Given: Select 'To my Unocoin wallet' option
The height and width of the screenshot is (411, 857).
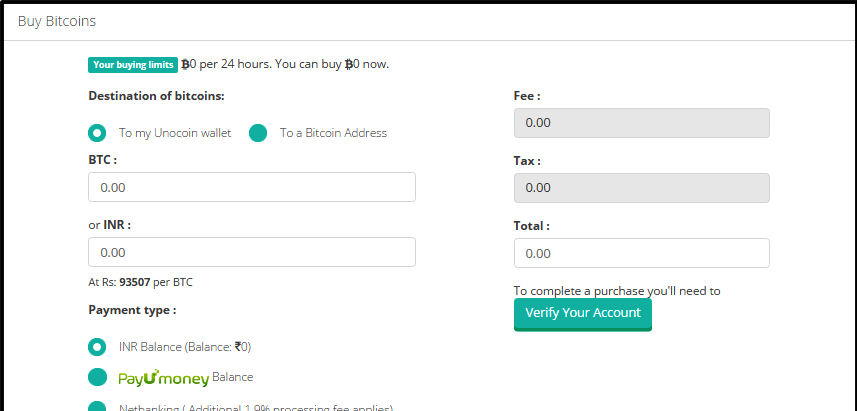Looking at the screenshot, I should pyautogui.click(x=97, y=133).
